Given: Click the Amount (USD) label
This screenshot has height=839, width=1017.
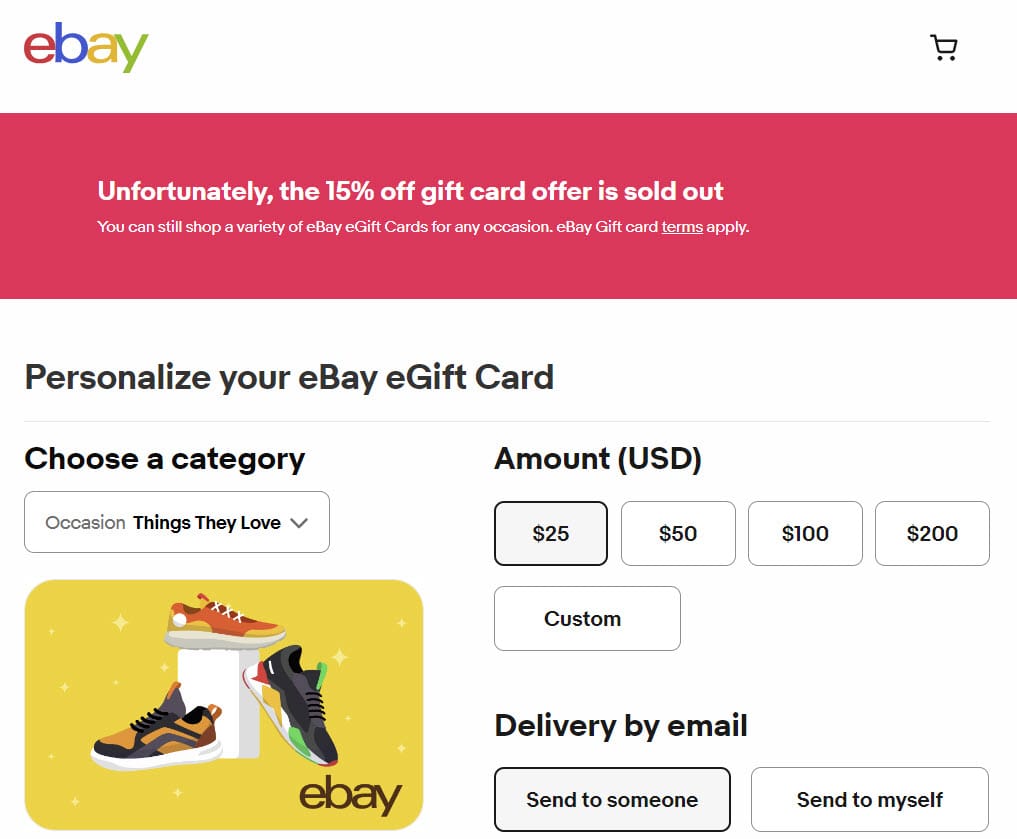Looking at the screenshot, I should [x=598, y=459].
